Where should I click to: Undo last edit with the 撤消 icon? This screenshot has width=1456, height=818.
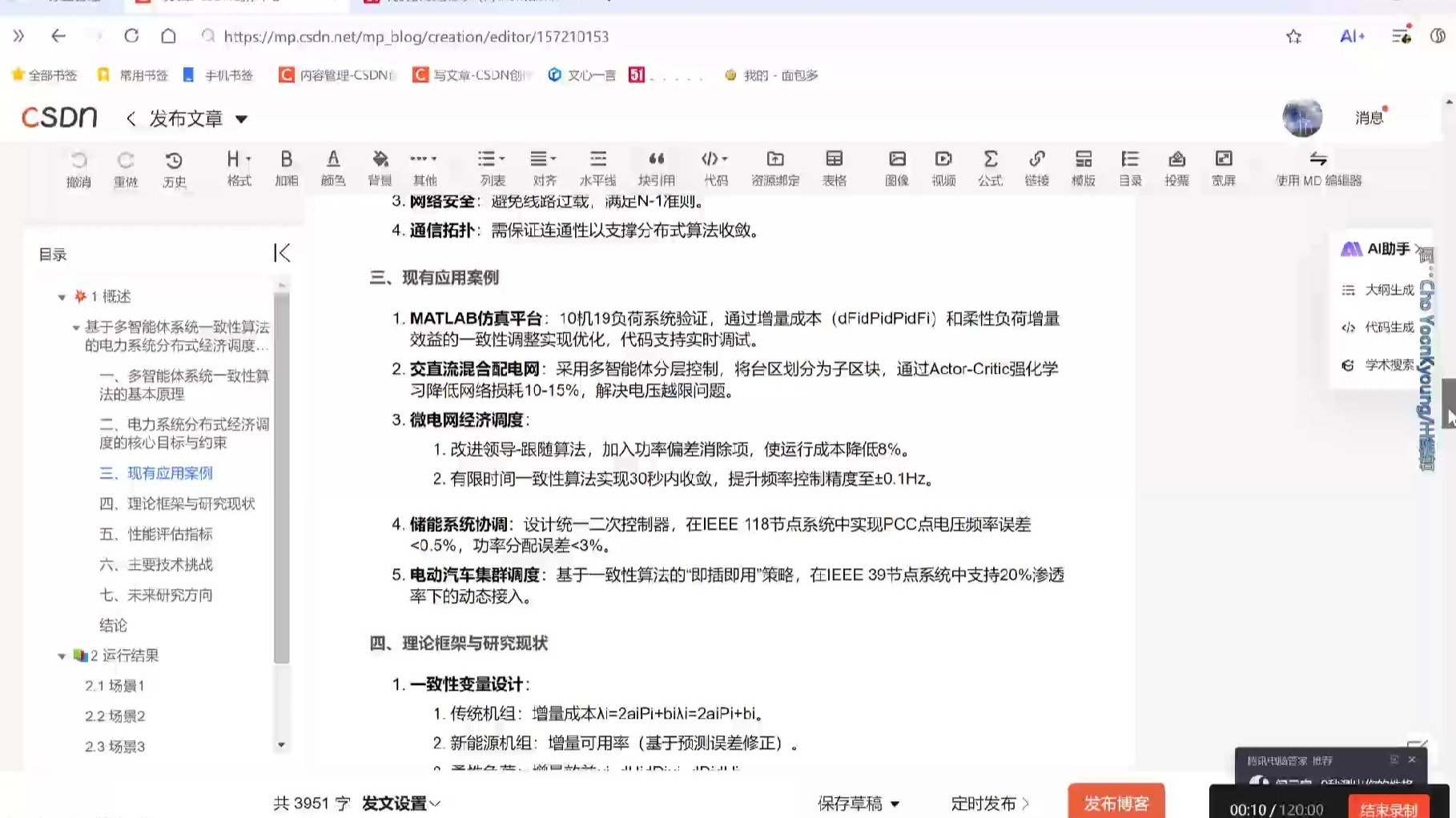click(x=78, y=166)
